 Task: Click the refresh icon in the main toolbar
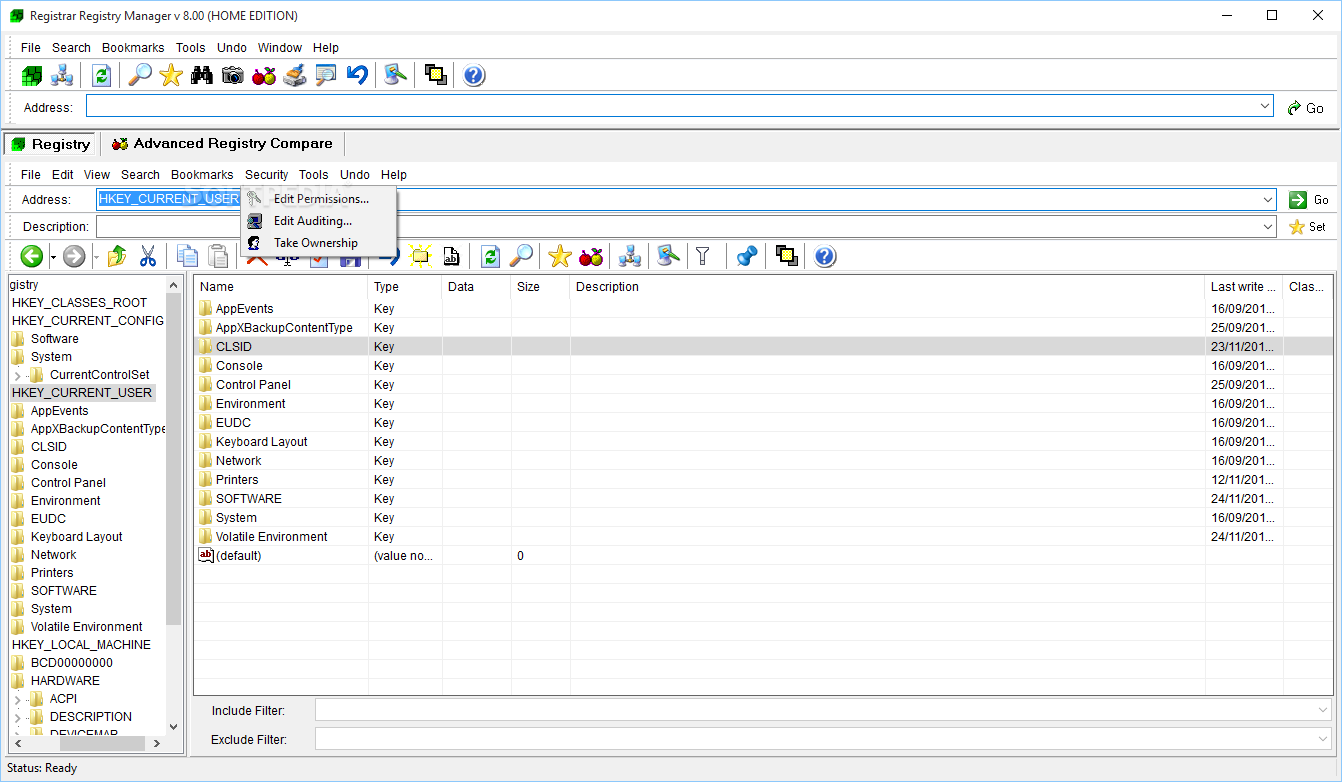click(x=101, y=75)
